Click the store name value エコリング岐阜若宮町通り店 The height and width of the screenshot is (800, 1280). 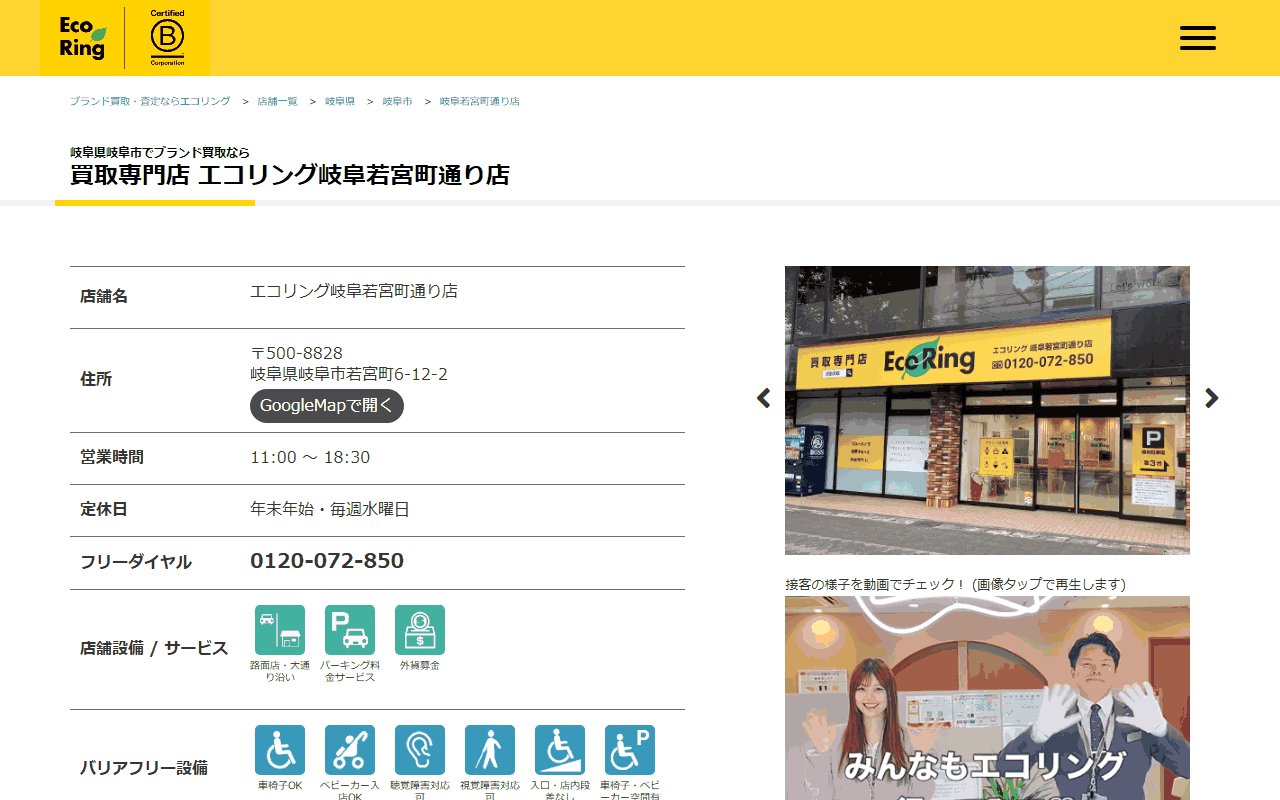[x=354, y=291]
